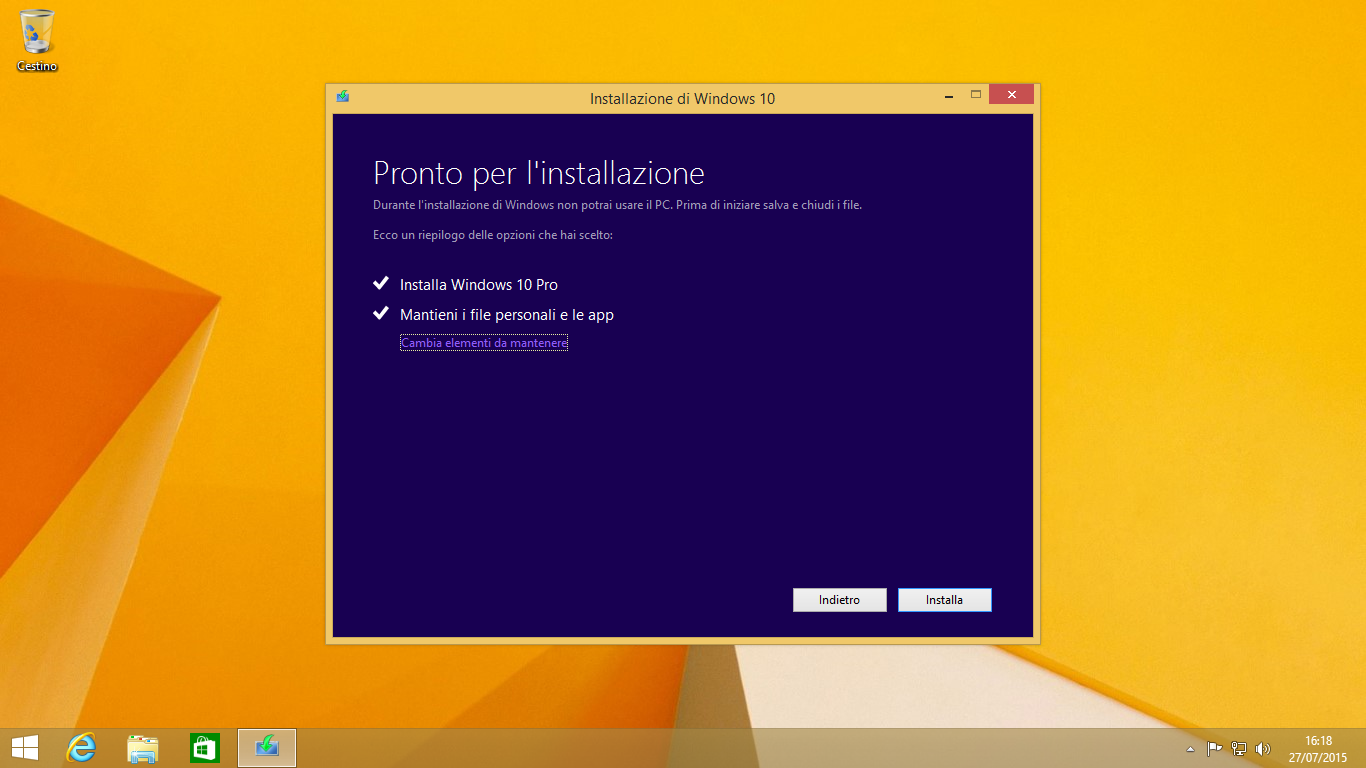Open Action Center via the flag tray icon

pyautogui.click(x=1213, y=747)
